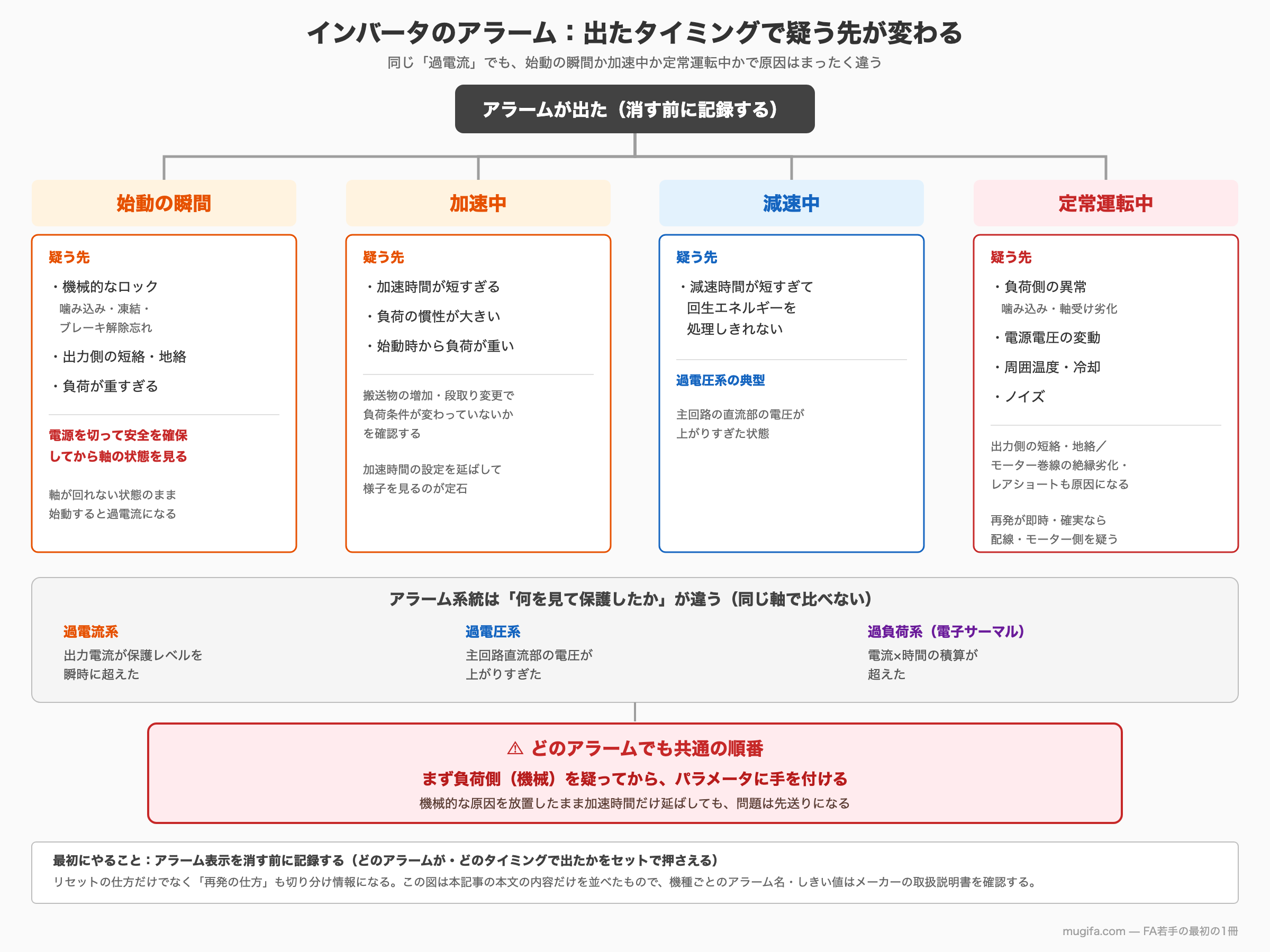Click blue '過電圧系' label
This screenshot has width=1270, height=952.
pos(493,632)
